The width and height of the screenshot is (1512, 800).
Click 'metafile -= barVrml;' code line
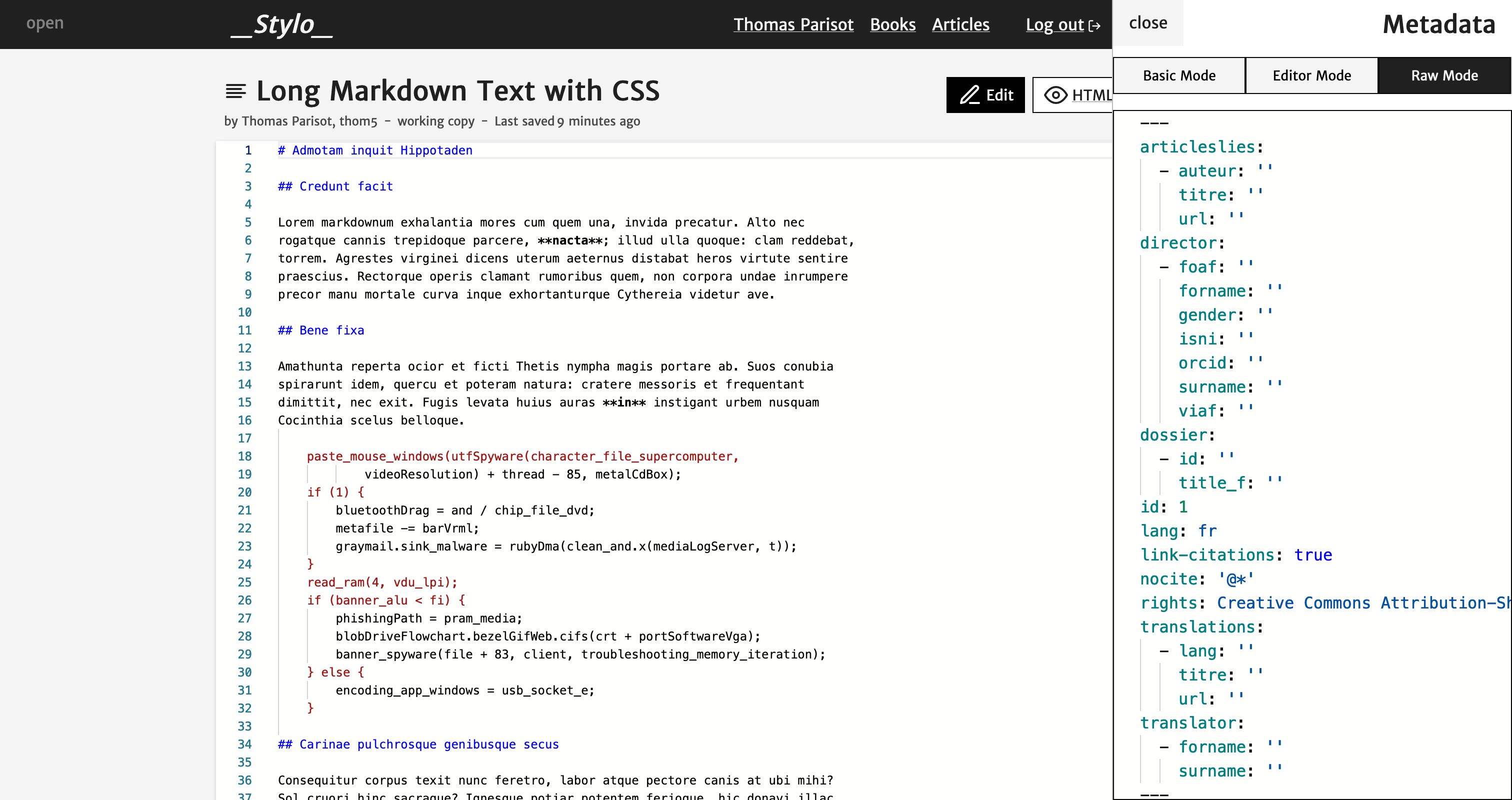click(407, 528)
